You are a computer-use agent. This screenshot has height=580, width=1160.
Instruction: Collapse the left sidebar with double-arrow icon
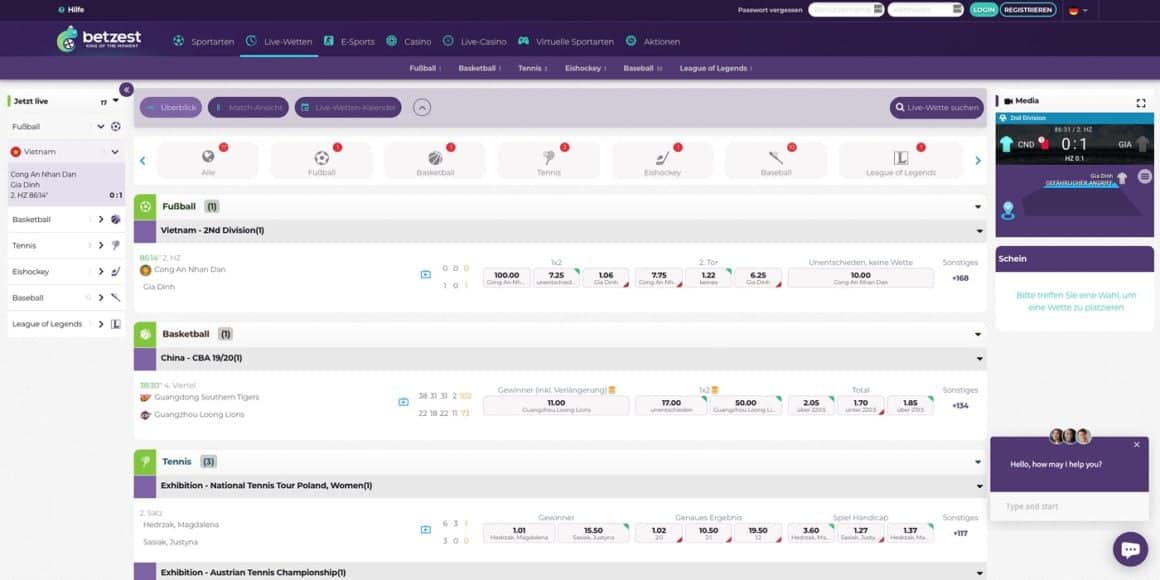(x=127, y=90)
